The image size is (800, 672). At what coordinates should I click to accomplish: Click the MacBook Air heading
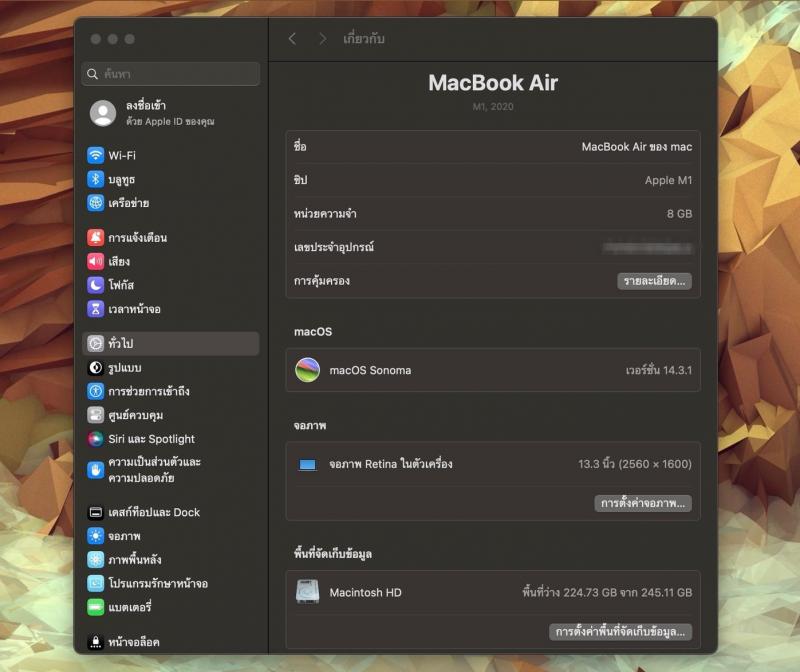tap(493, 83)
